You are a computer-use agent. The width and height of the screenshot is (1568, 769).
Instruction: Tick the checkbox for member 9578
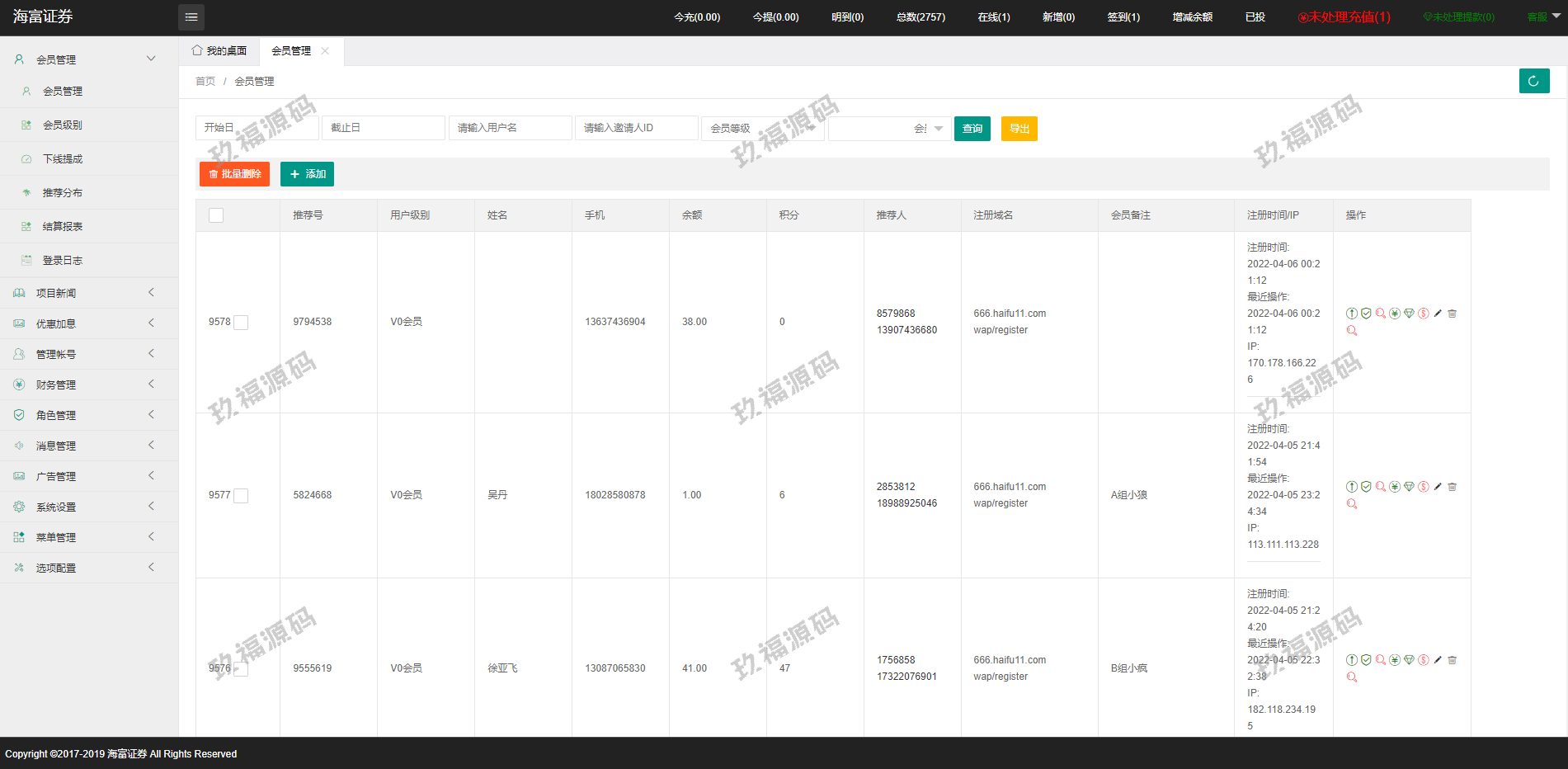coord(241,323)
